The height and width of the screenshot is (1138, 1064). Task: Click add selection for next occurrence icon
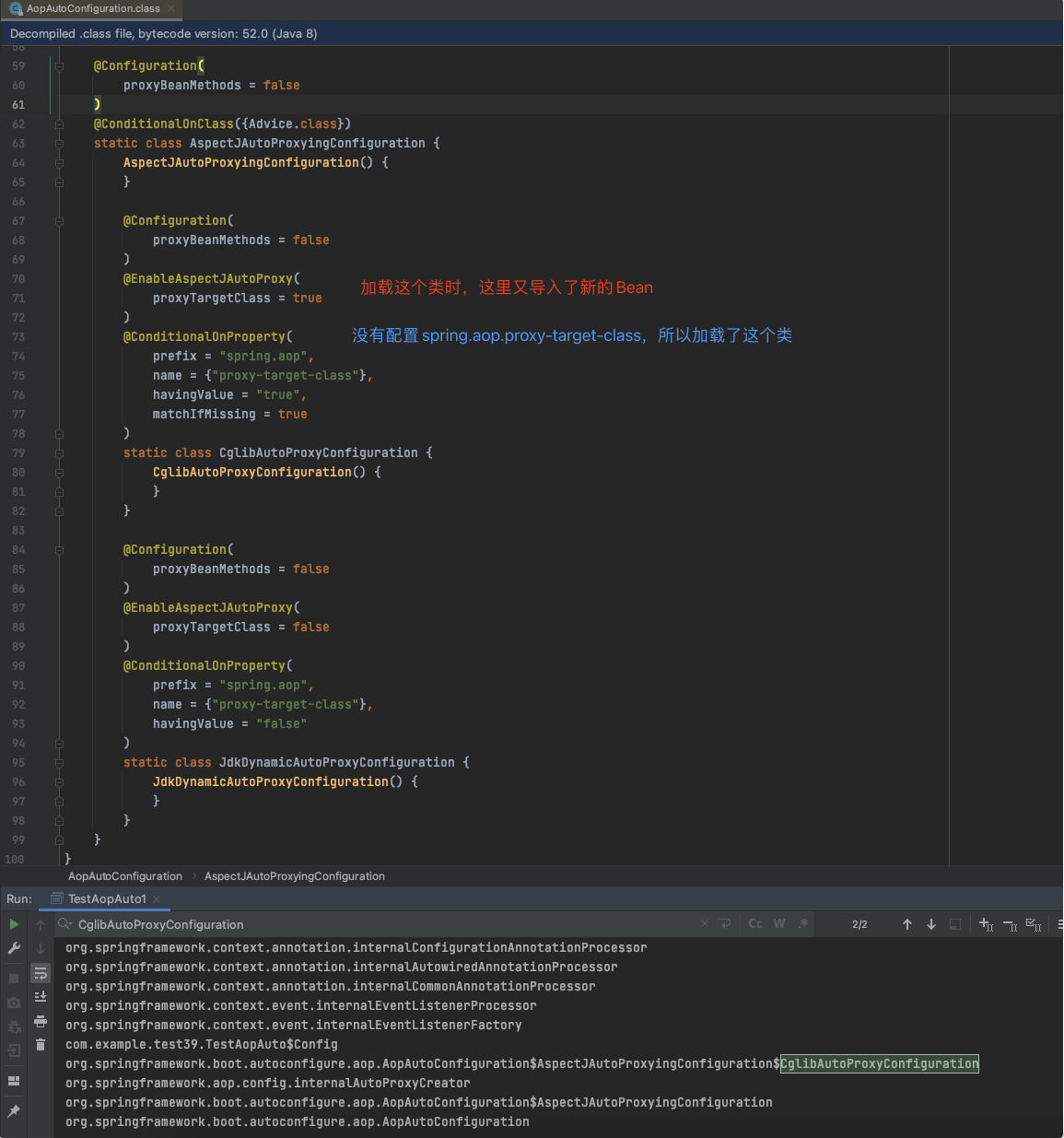click(x=986, y=924)
